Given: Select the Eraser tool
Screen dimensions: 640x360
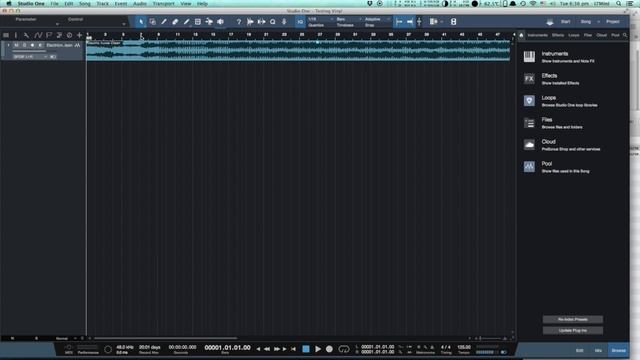Looking at the screenshot, I should [x=175, y=22].
